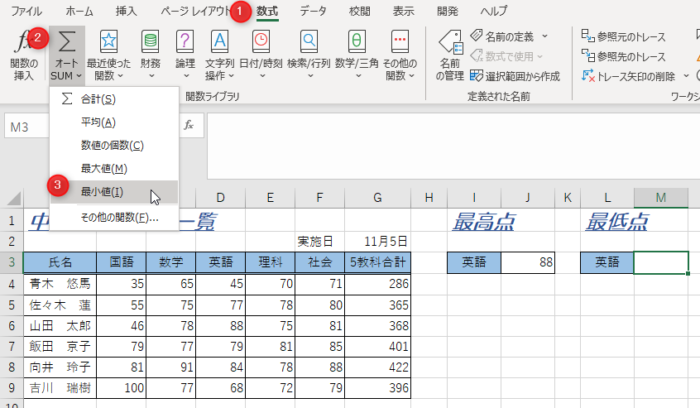Click 参照元のトレース button

623,35
